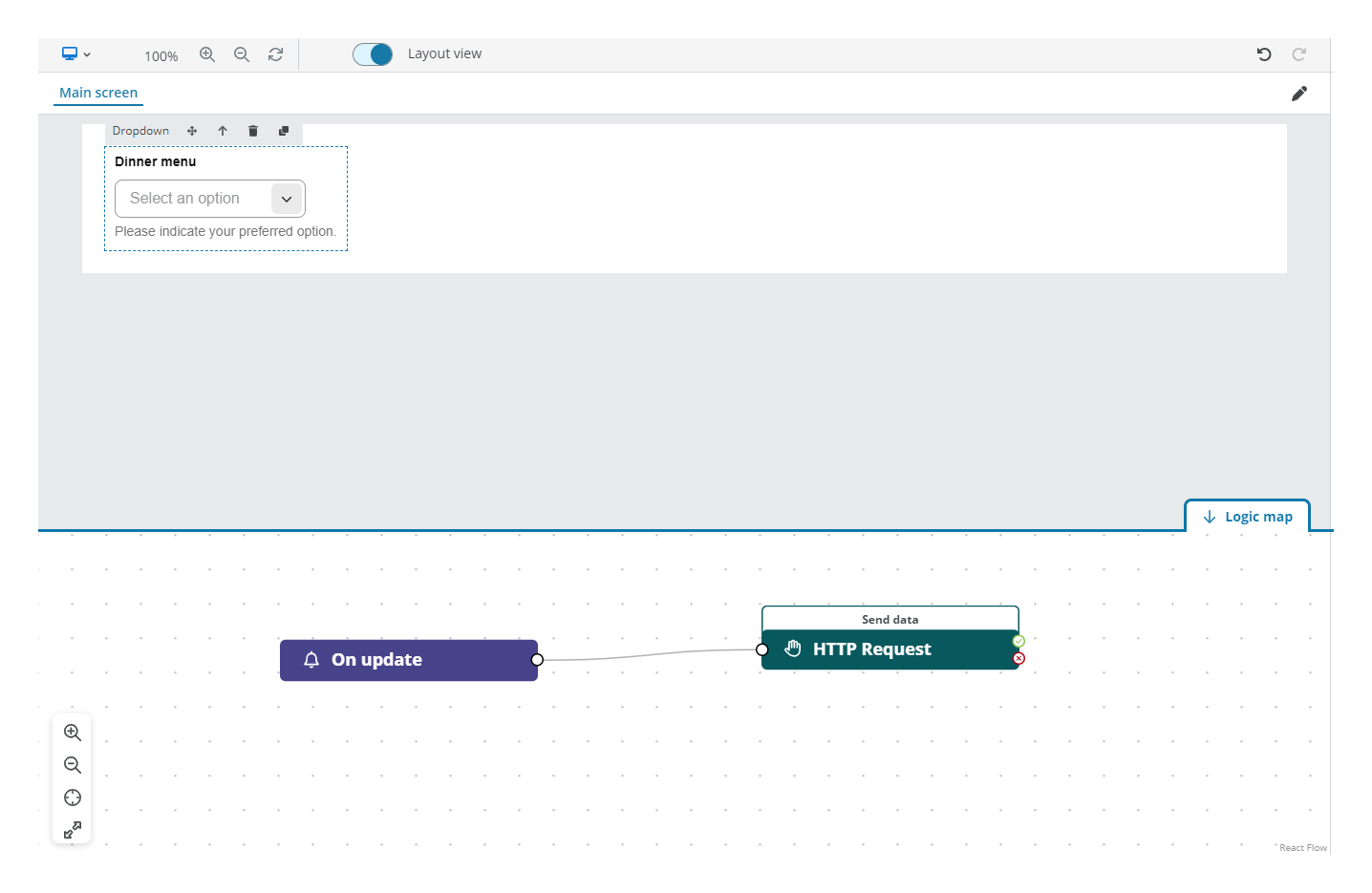The width and height of the screenshot is (1372, 893).
Task: Rename the screen using the pencil icon
Action: 1298,93
